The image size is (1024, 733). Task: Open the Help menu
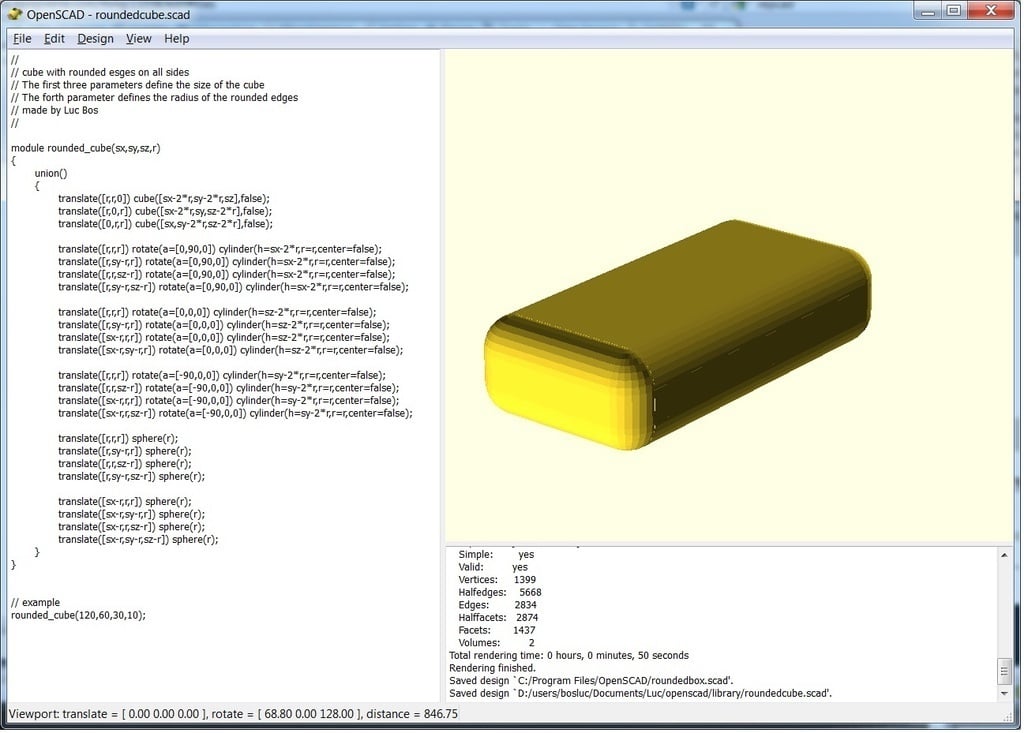point(176,39)
